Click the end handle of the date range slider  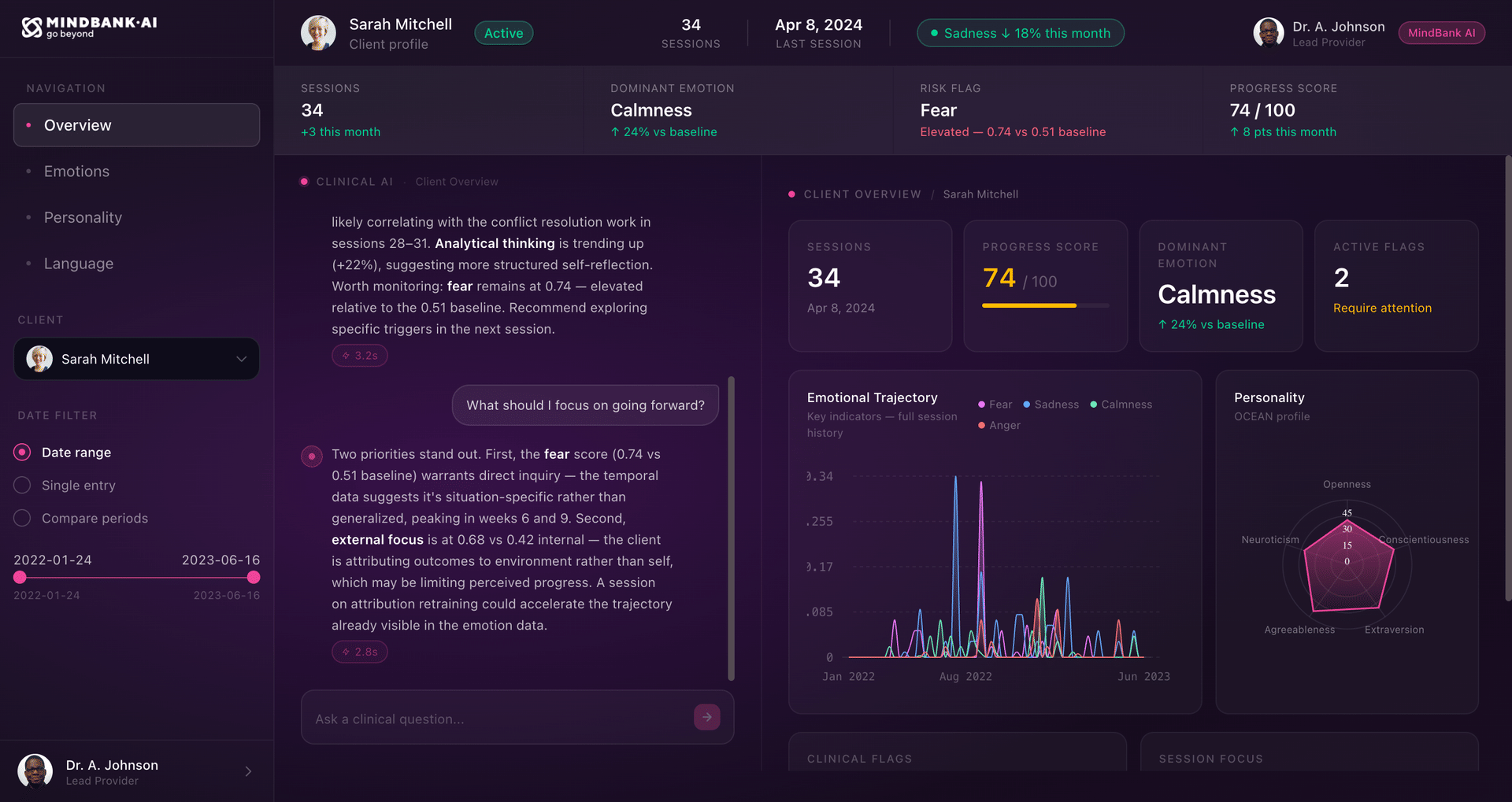253,577
